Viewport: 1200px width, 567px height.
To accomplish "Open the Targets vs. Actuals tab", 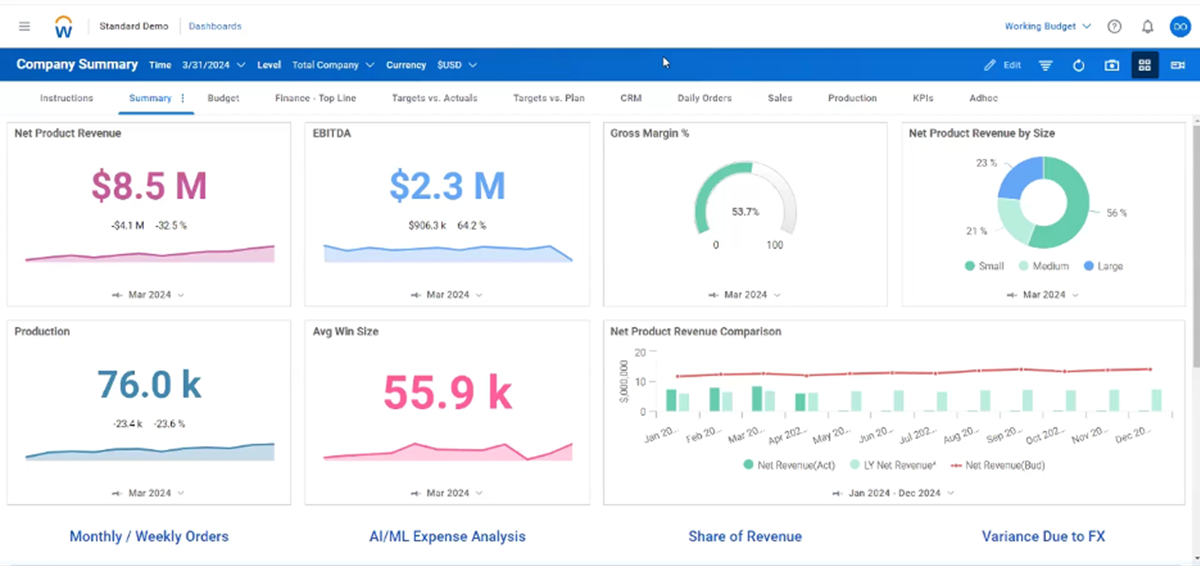I will tap(435, 98).
